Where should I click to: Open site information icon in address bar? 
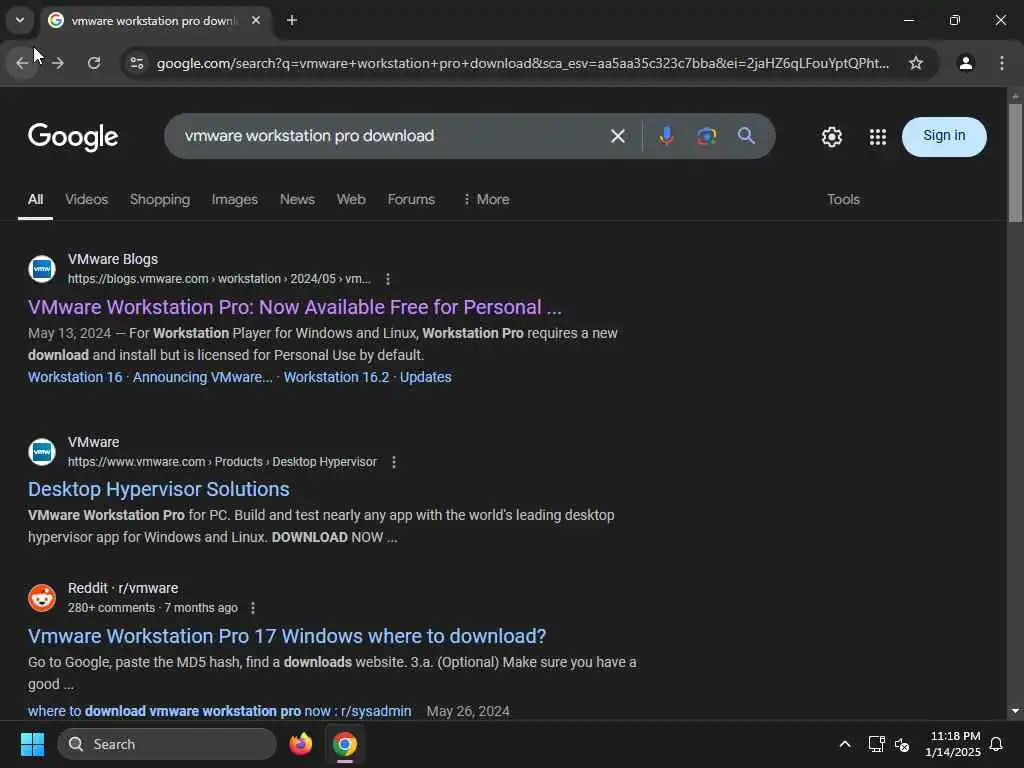tap(136, 63)
